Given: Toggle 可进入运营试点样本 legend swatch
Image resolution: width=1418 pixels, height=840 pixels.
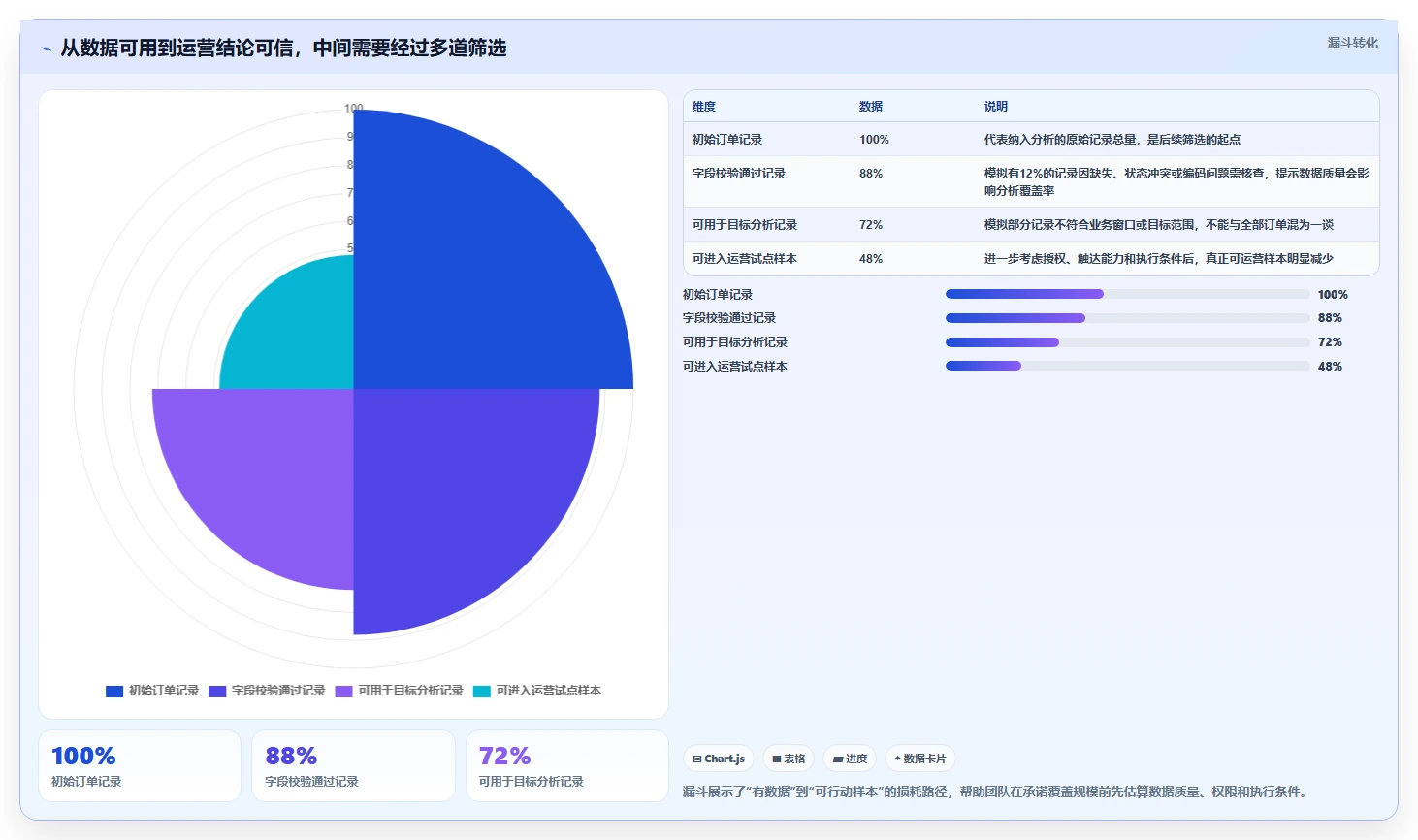Looking at the screenshot, I should tap(481, 691).
